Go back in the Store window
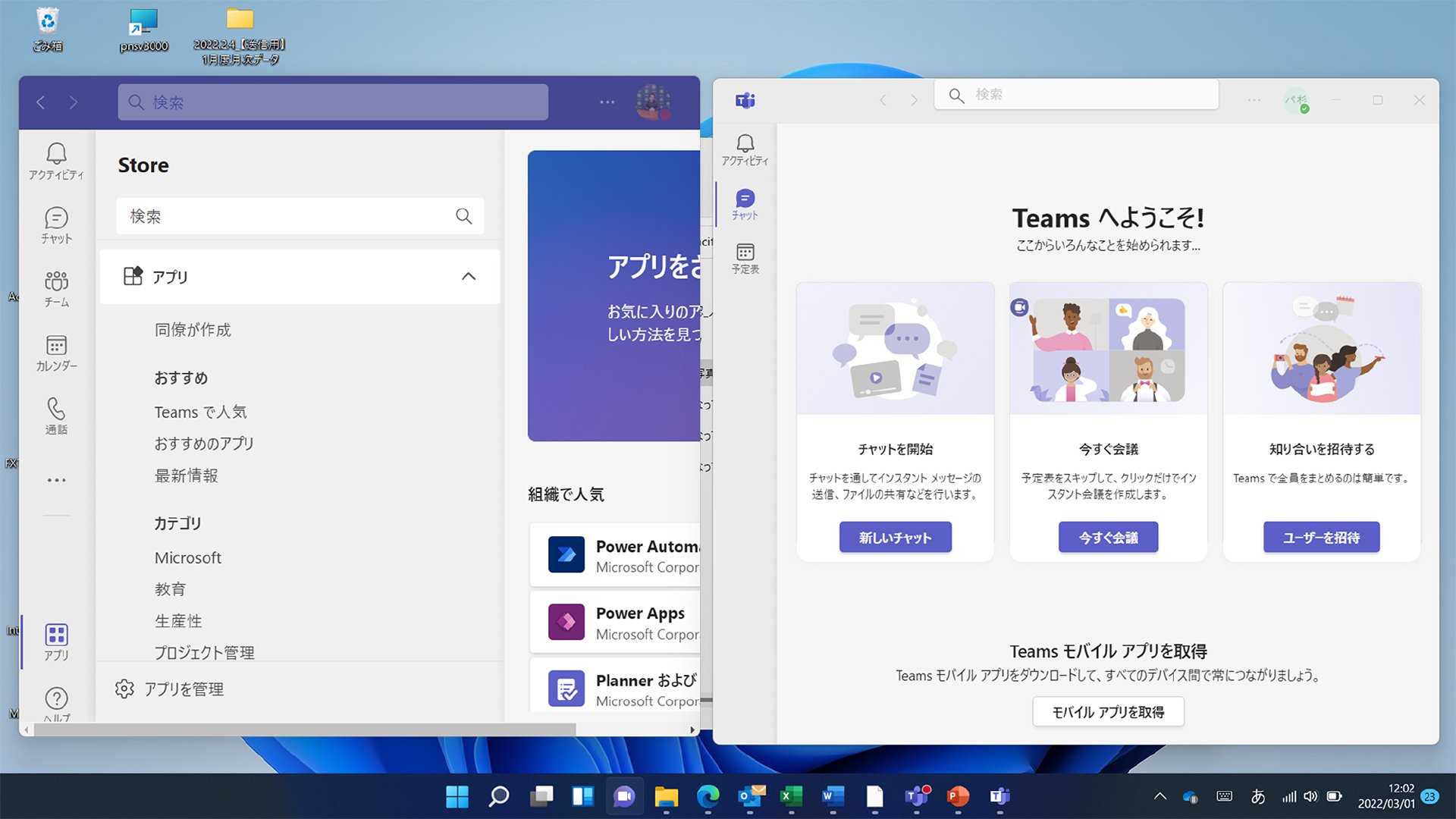 pyautogui.click(x=41, y=102)
